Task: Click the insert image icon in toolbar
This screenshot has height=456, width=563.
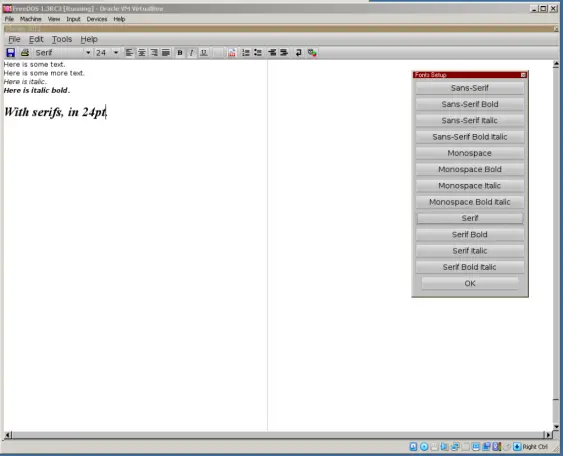Action: pos(232,53)
